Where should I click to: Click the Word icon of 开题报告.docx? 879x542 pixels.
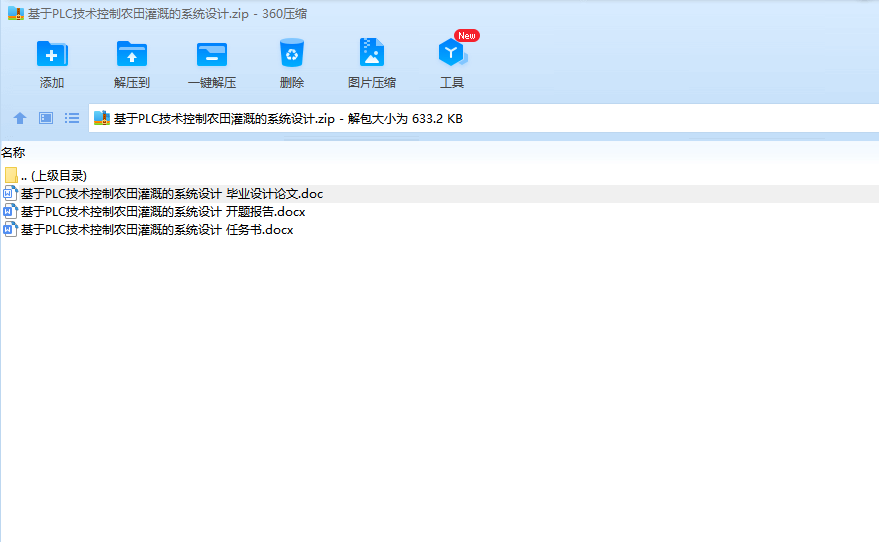point(10,211)
